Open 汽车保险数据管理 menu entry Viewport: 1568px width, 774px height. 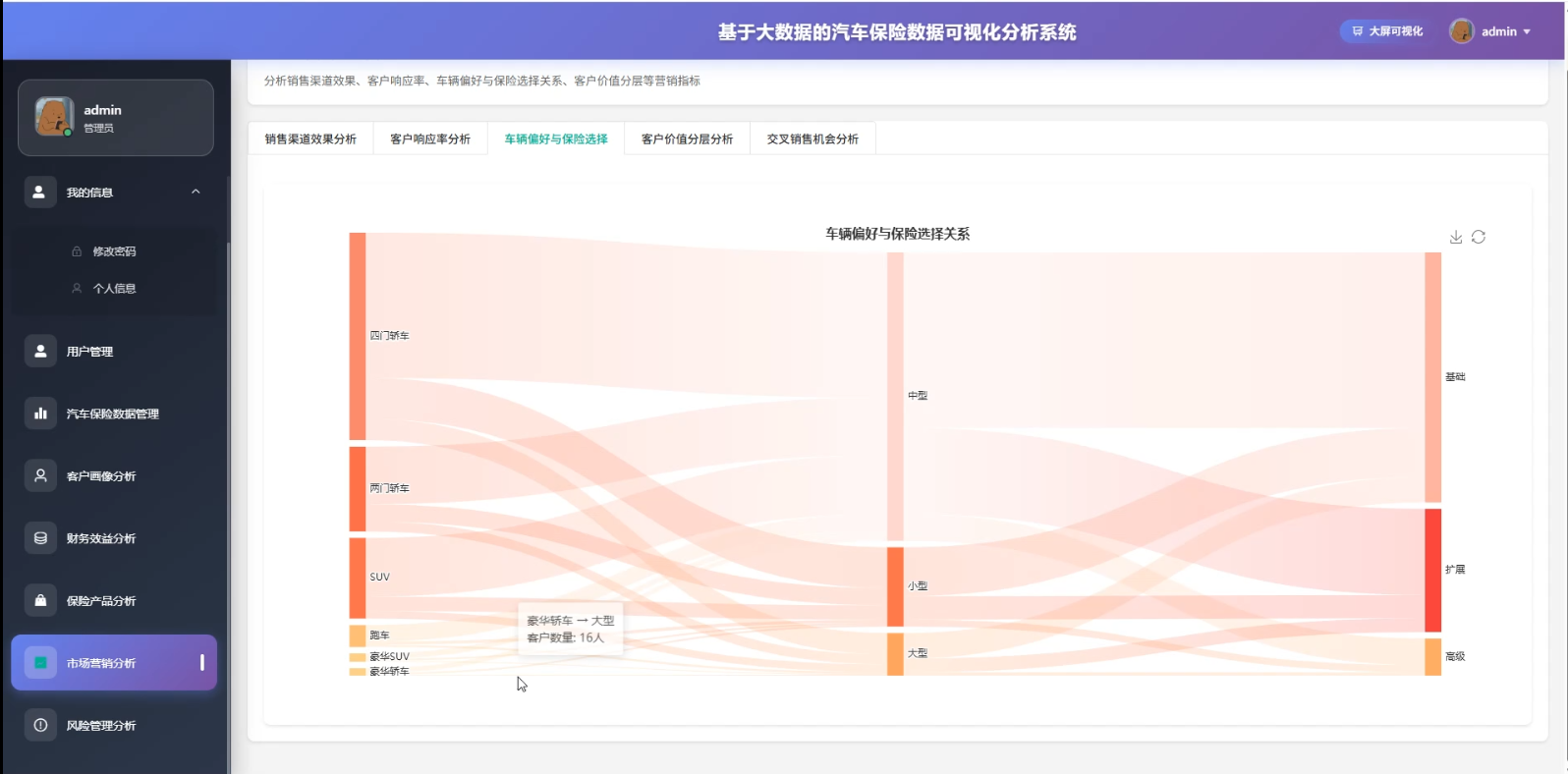click(114, 414)
